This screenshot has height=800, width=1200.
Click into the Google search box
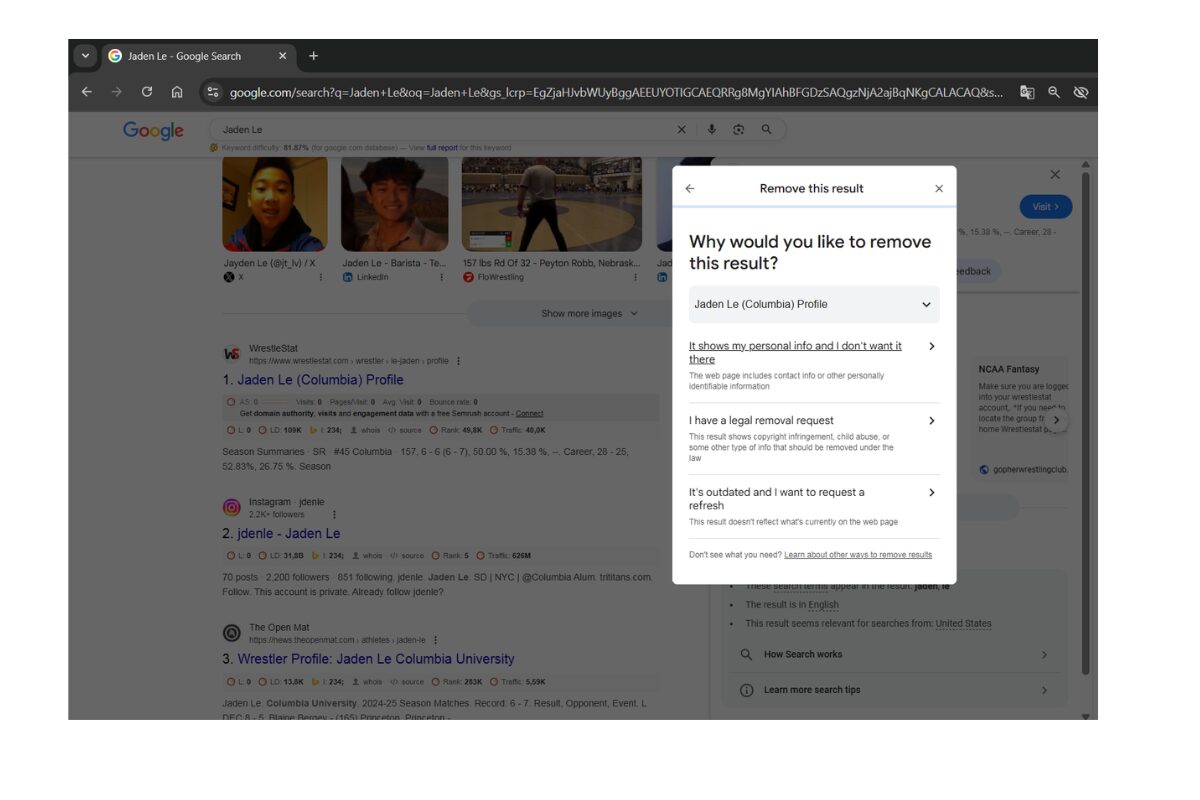[445, 129]
